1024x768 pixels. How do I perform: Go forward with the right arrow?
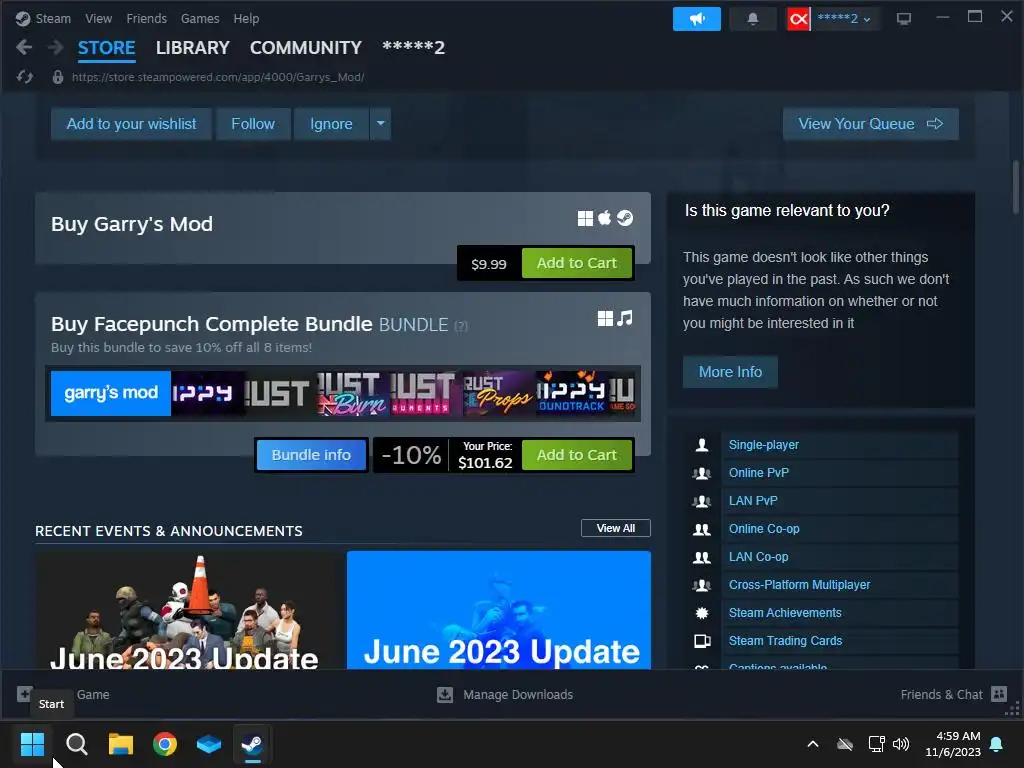(56, 47)
